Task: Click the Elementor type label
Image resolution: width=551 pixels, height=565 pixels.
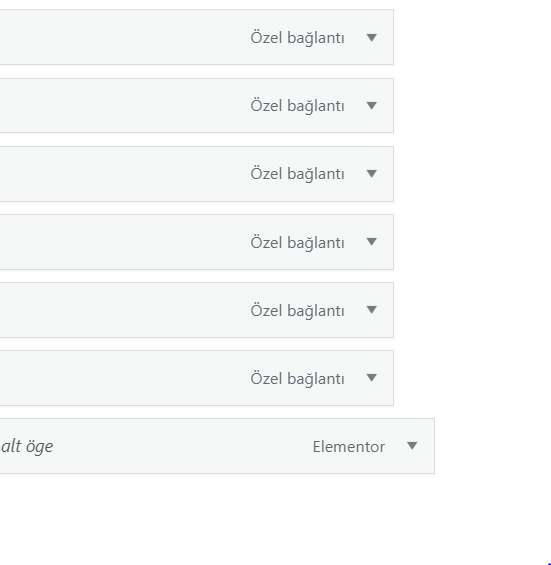Action: tap(348, 447)
